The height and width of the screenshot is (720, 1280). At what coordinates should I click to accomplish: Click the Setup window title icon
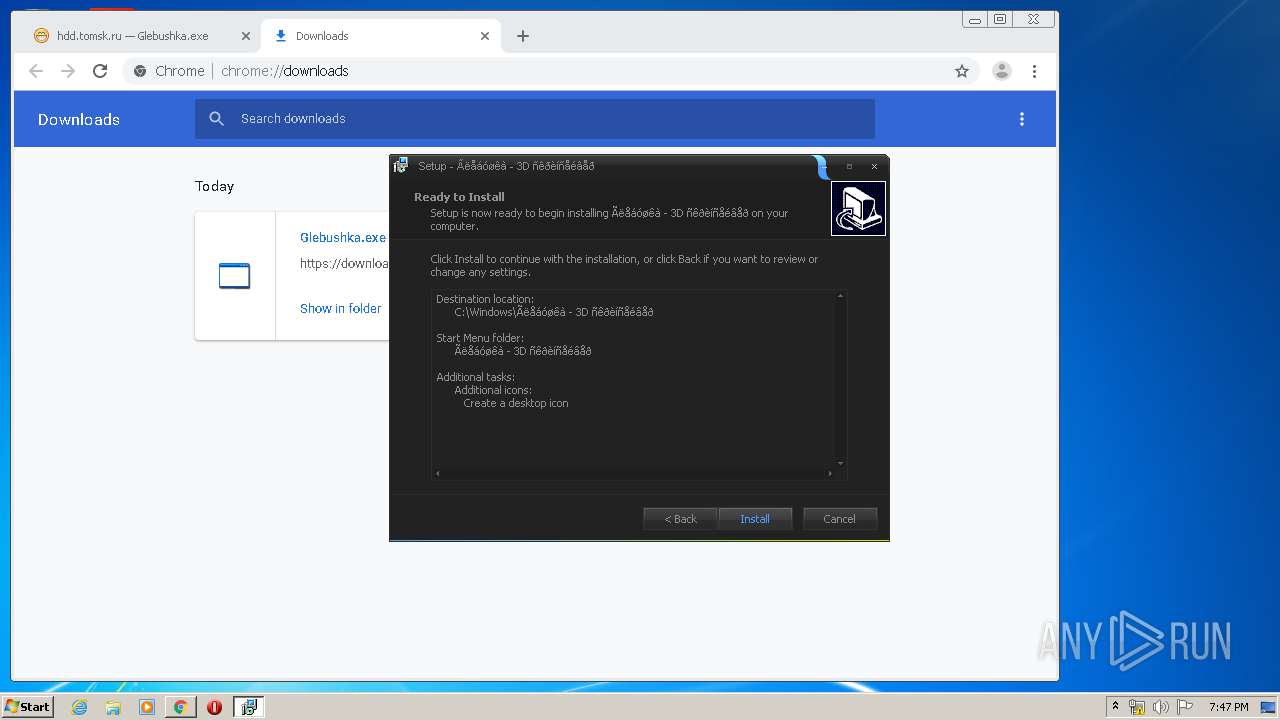401,166
